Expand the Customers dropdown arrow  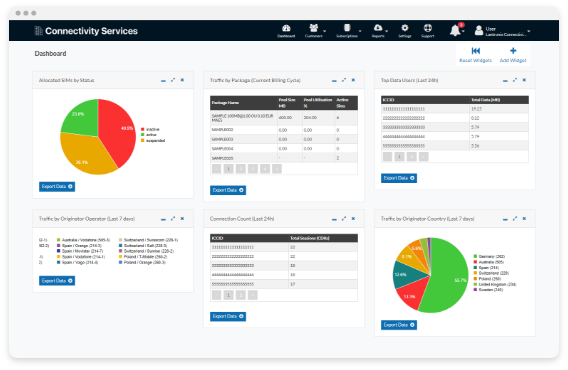324,31
